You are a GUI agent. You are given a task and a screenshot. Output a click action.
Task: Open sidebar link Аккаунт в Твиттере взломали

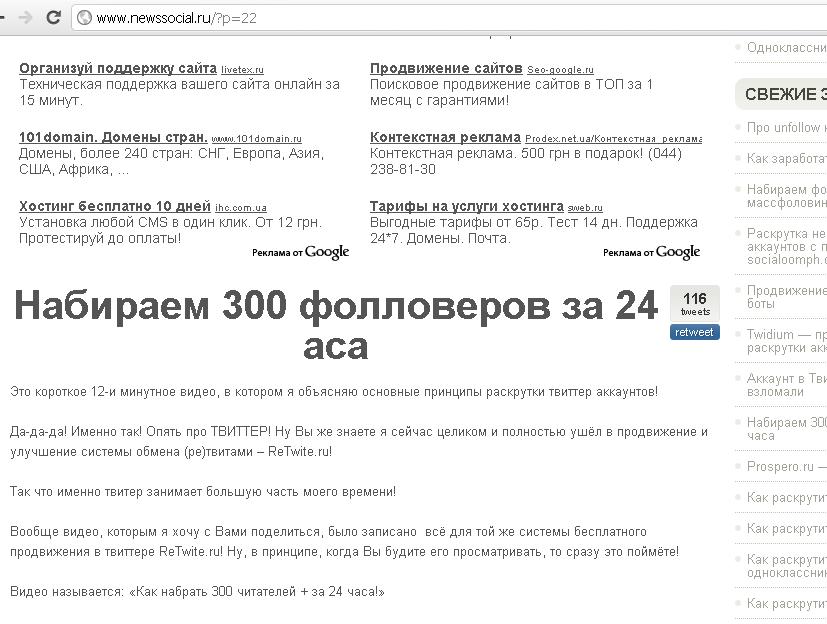[x=786, y=385]
